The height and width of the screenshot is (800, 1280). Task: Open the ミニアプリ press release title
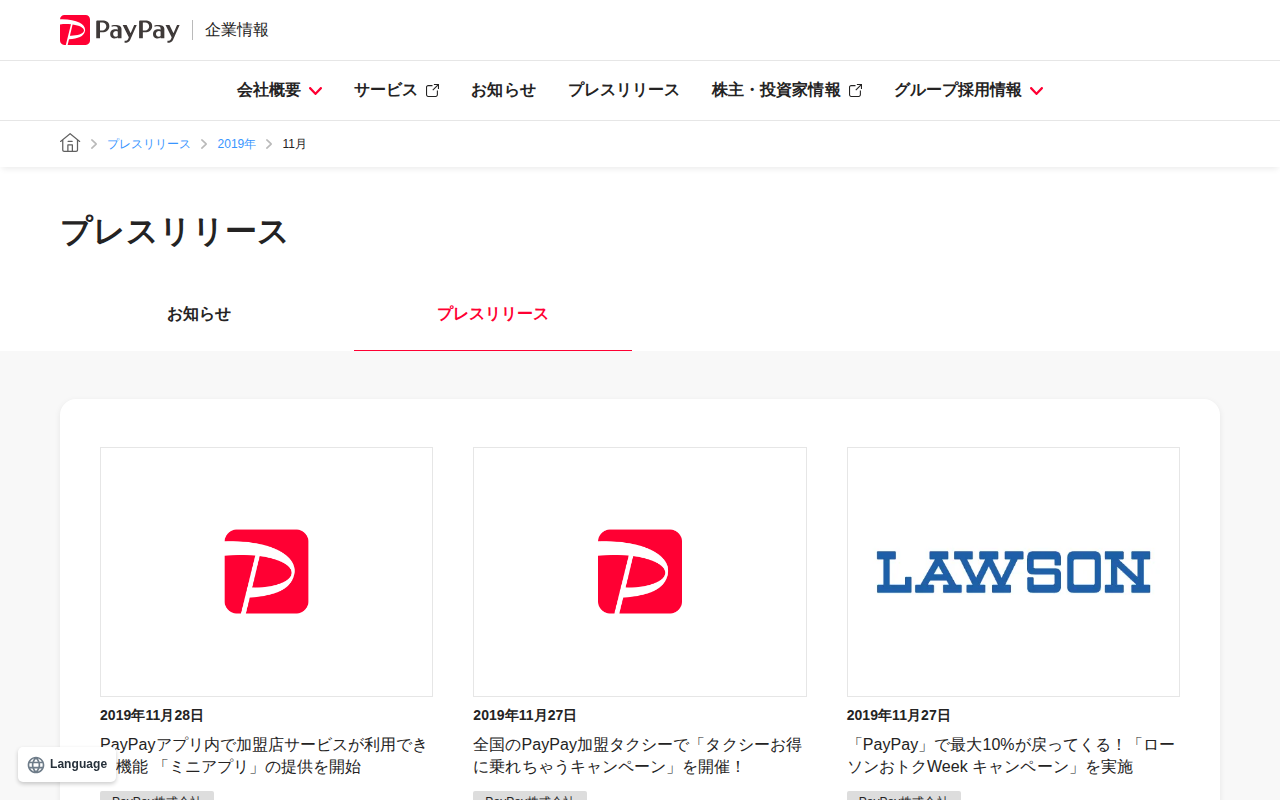click(266, 756)
